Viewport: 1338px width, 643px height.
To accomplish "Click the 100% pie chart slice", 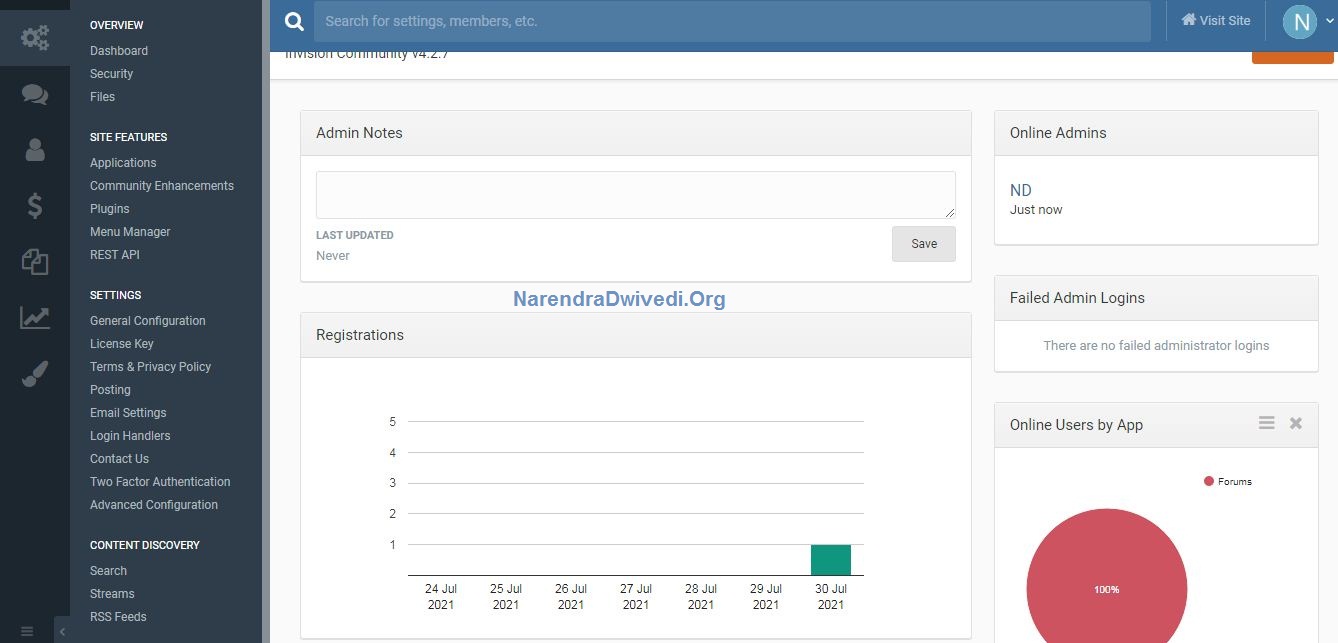I will point(1106,589).
